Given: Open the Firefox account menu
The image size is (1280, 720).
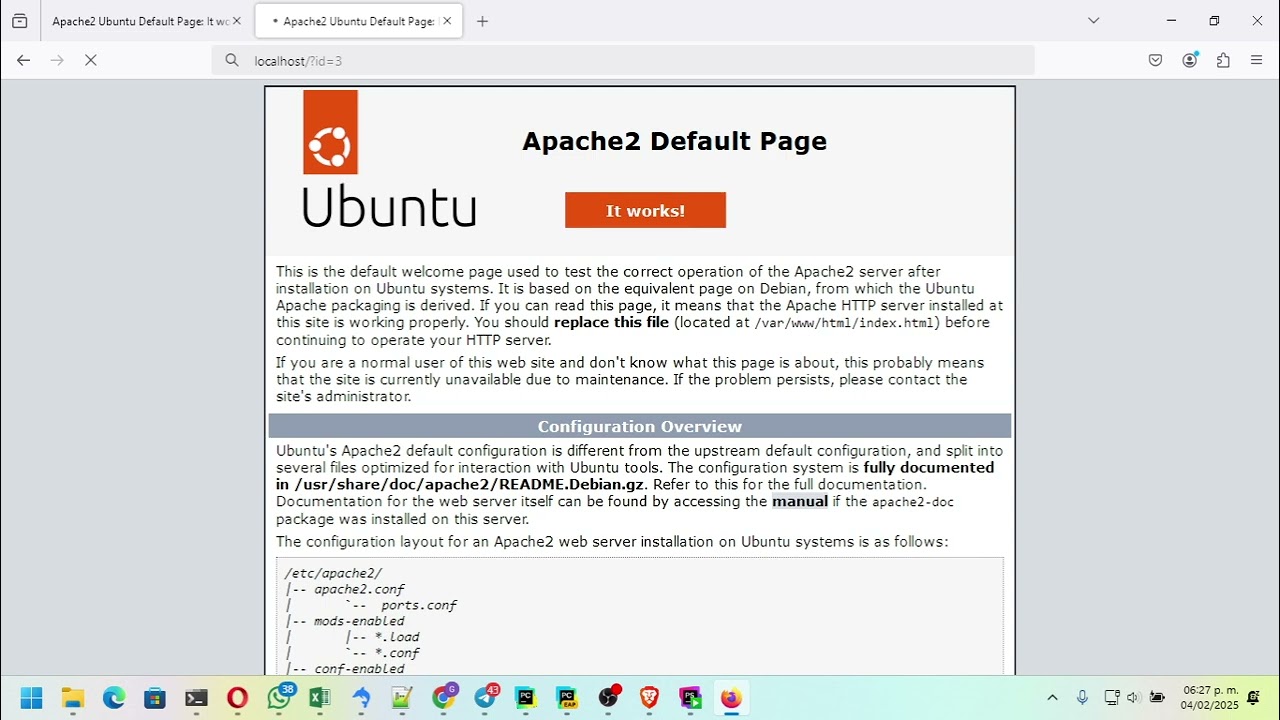Looking at the screenshot, I should [1189, 60].
